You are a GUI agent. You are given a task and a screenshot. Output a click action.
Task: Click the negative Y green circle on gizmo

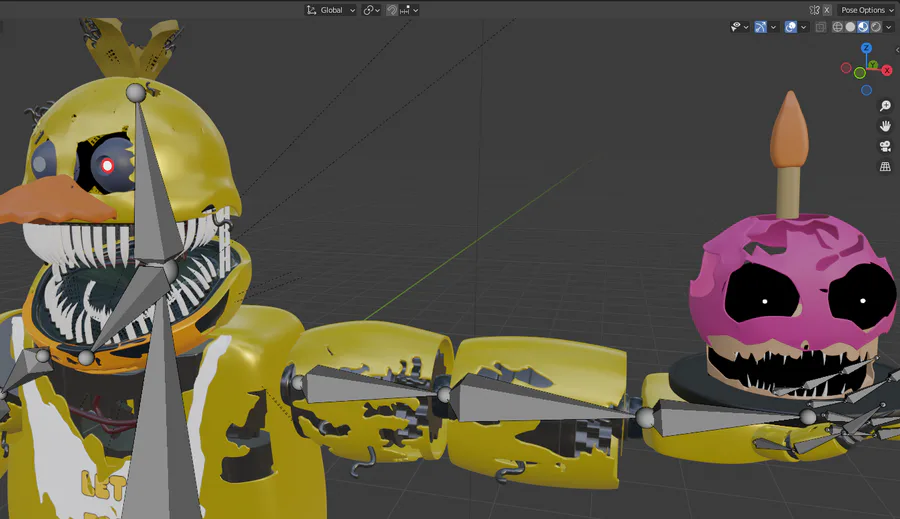[859, 73]
